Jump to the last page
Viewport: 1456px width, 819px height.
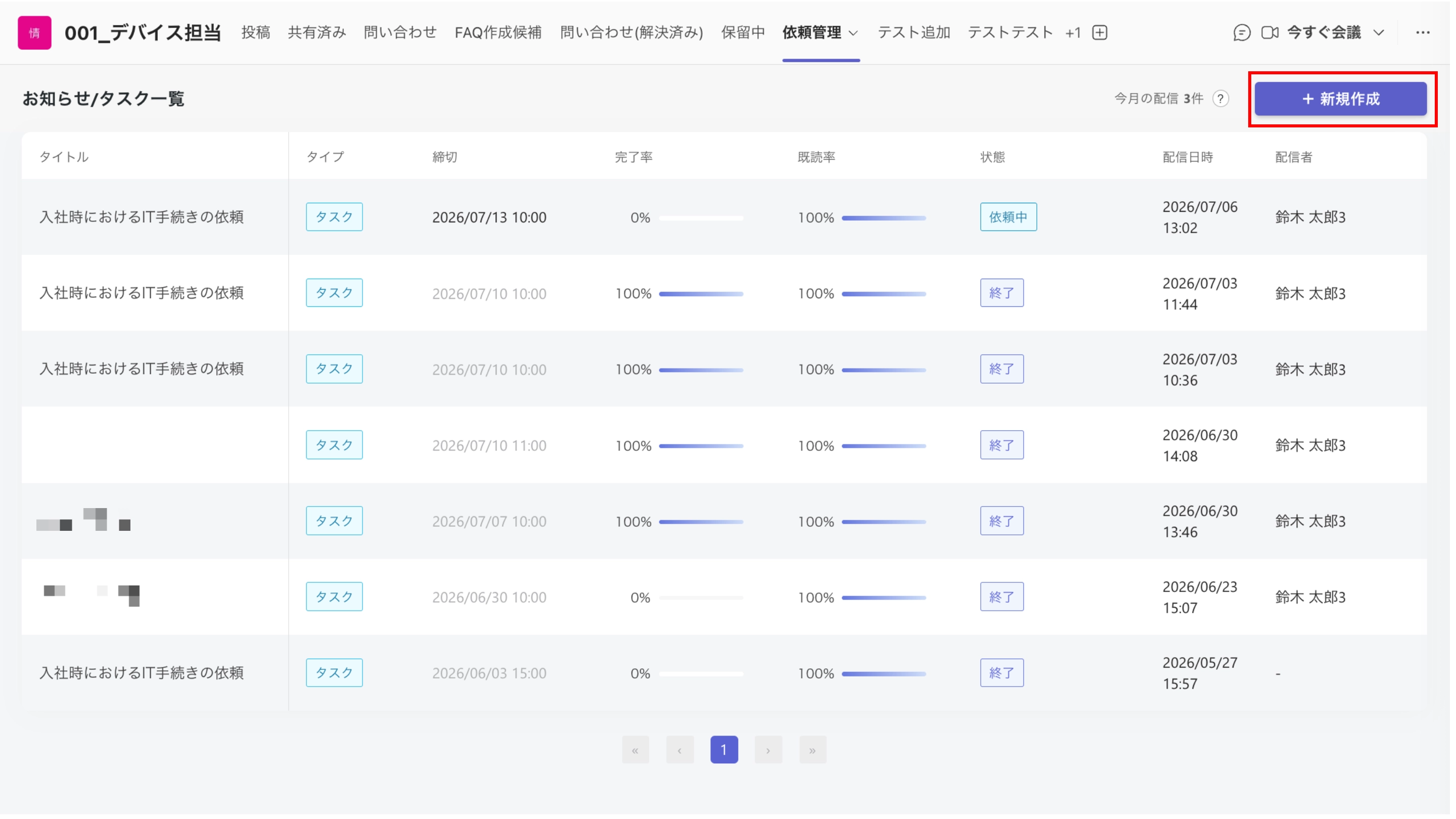tap(812, 750)
